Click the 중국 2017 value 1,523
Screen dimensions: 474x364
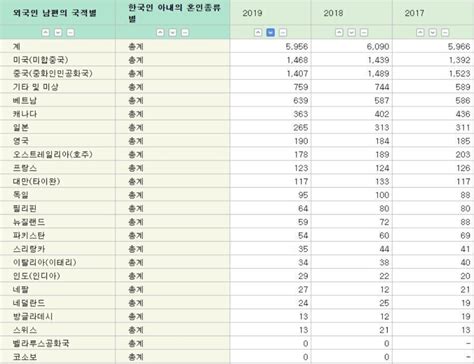460,73
